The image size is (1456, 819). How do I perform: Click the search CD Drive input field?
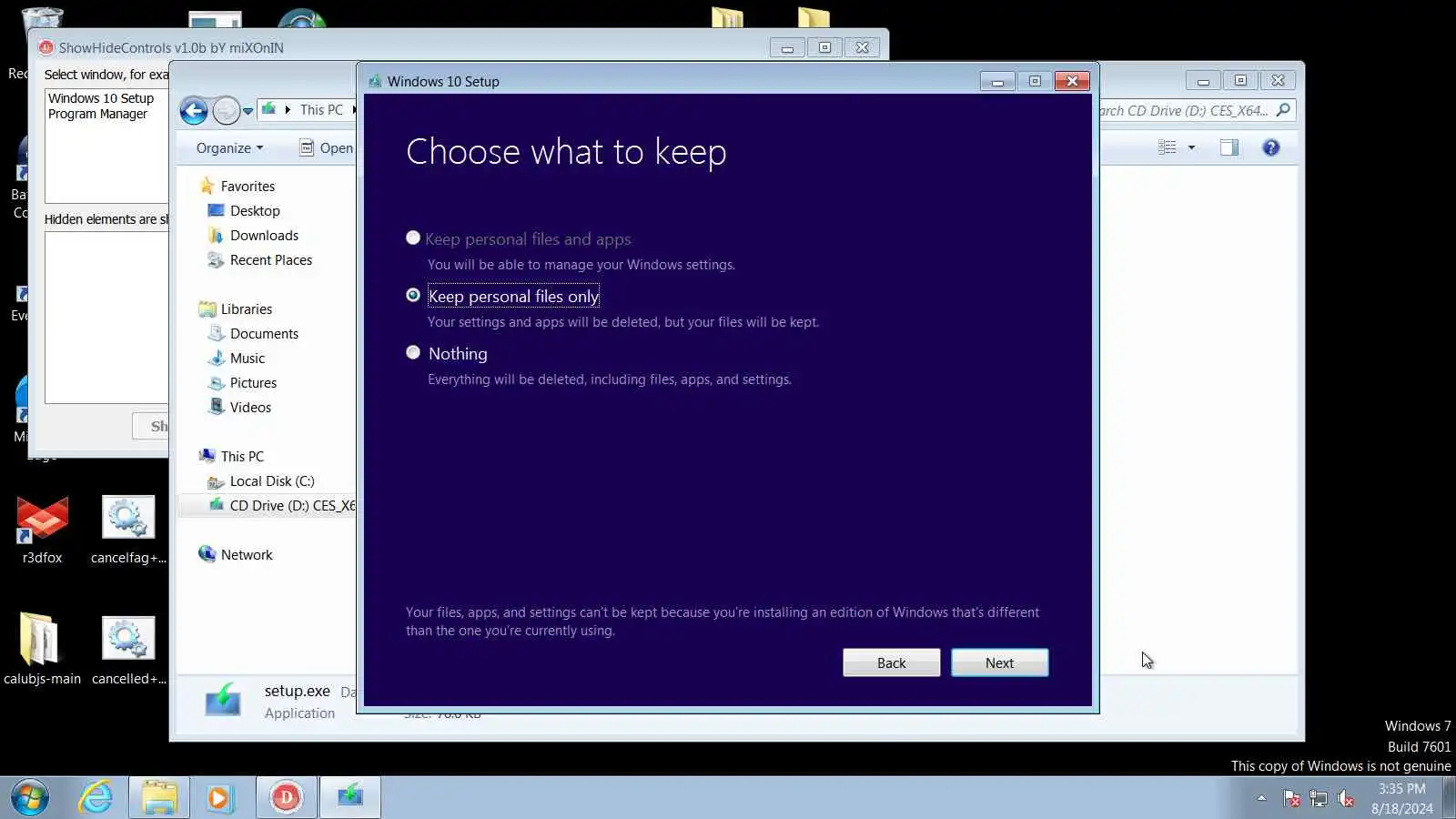(x=1183, y=111)
